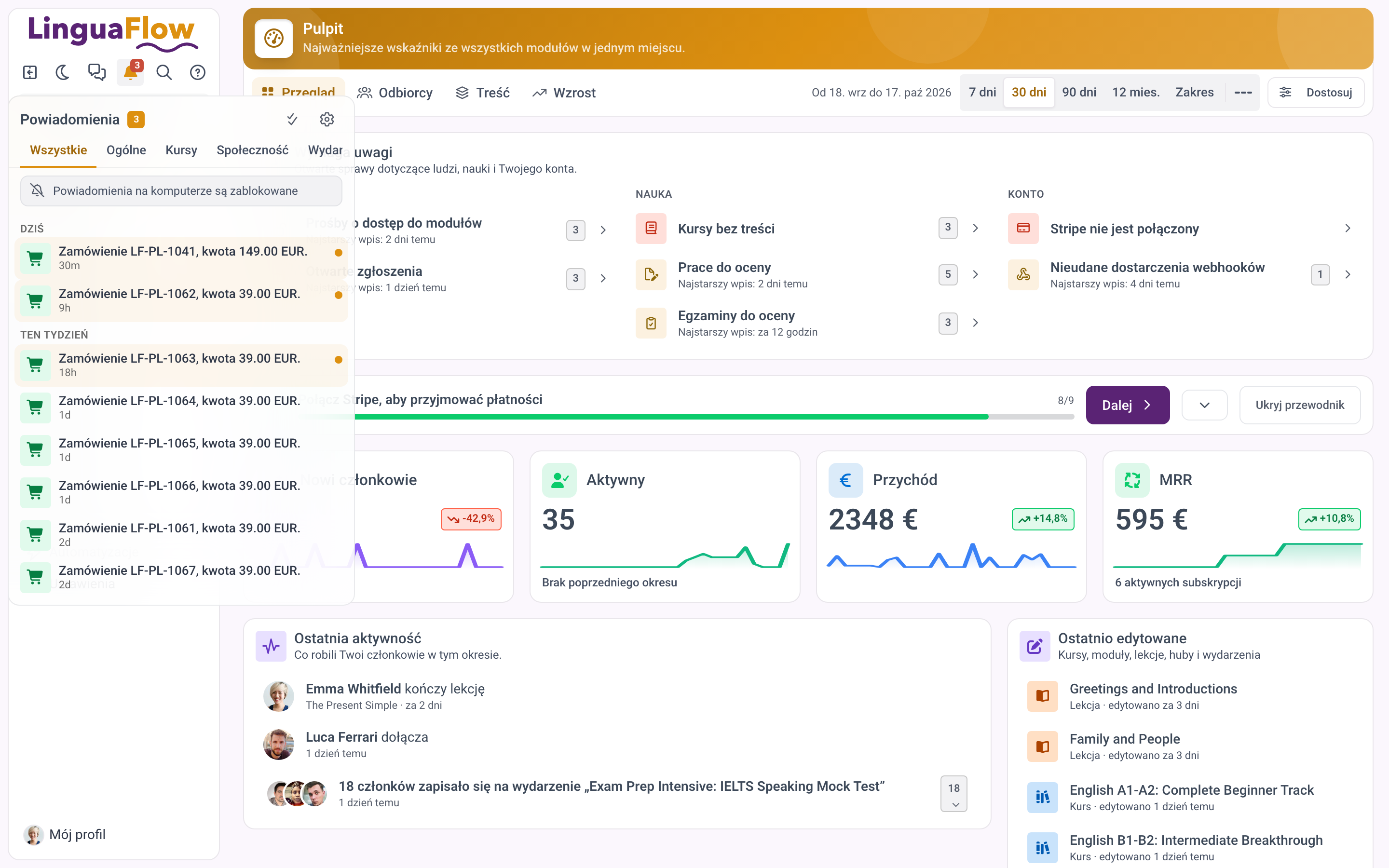Image resolution: width=1389 pixels, height=868 pixels.
Task: Expand the 18 members event group
Action: point(953,794)
